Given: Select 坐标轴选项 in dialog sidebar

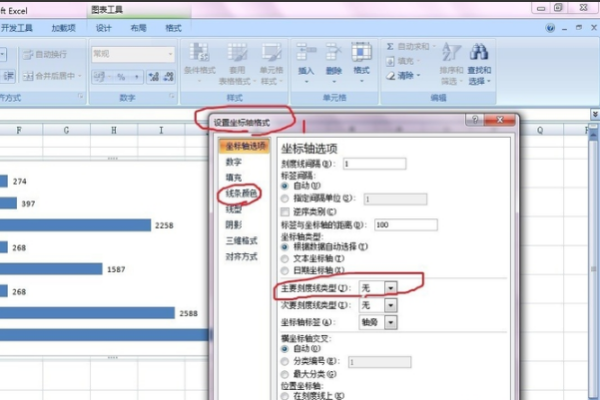Looking at the screenshot, I should (x=245, y=146).
